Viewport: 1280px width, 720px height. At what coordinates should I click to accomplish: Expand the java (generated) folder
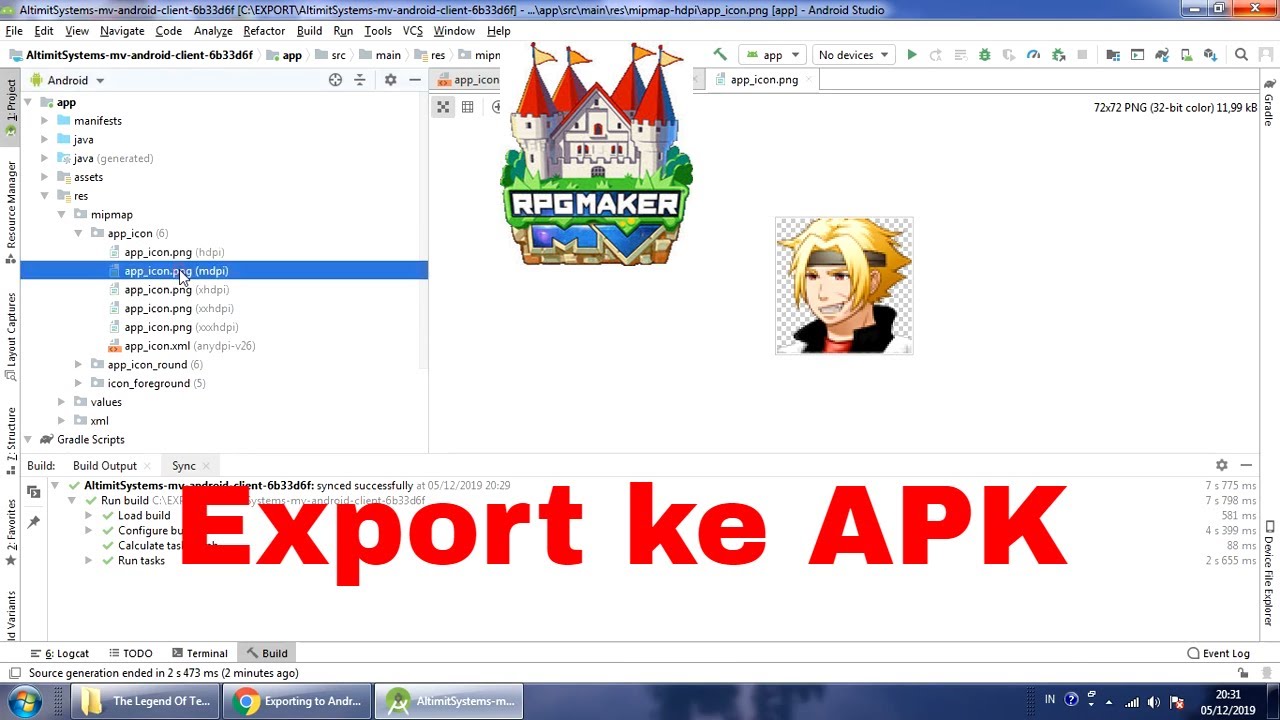(x=44, y=158)
